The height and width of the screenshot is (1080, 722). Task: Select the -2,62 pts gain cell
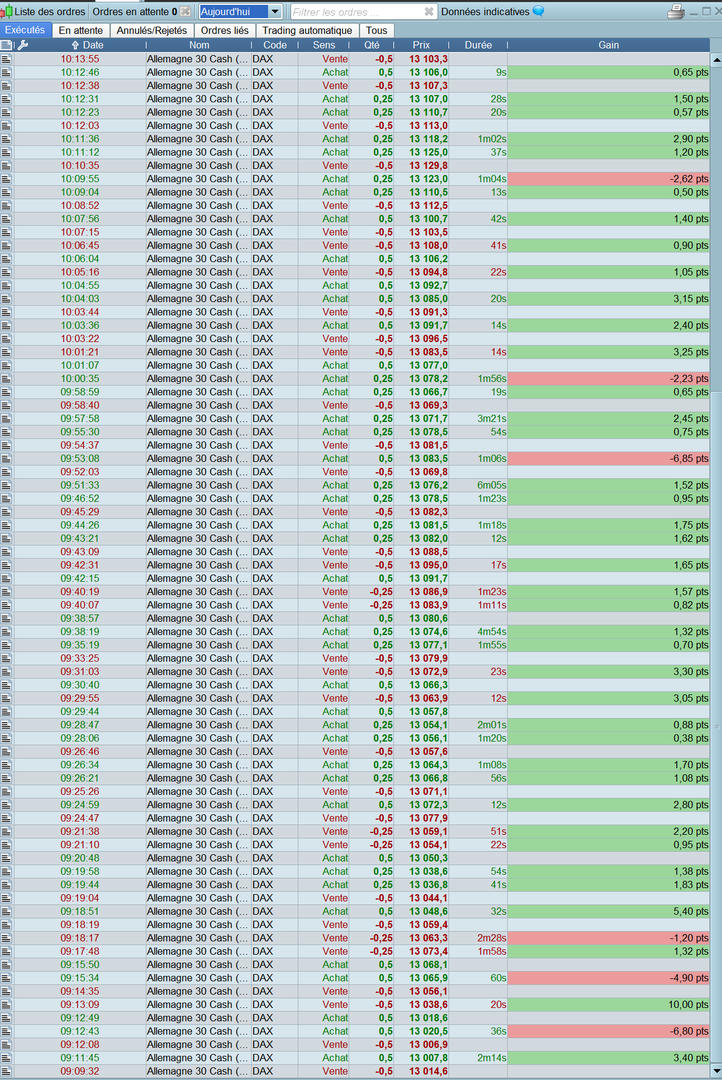(x=608, y=179)
